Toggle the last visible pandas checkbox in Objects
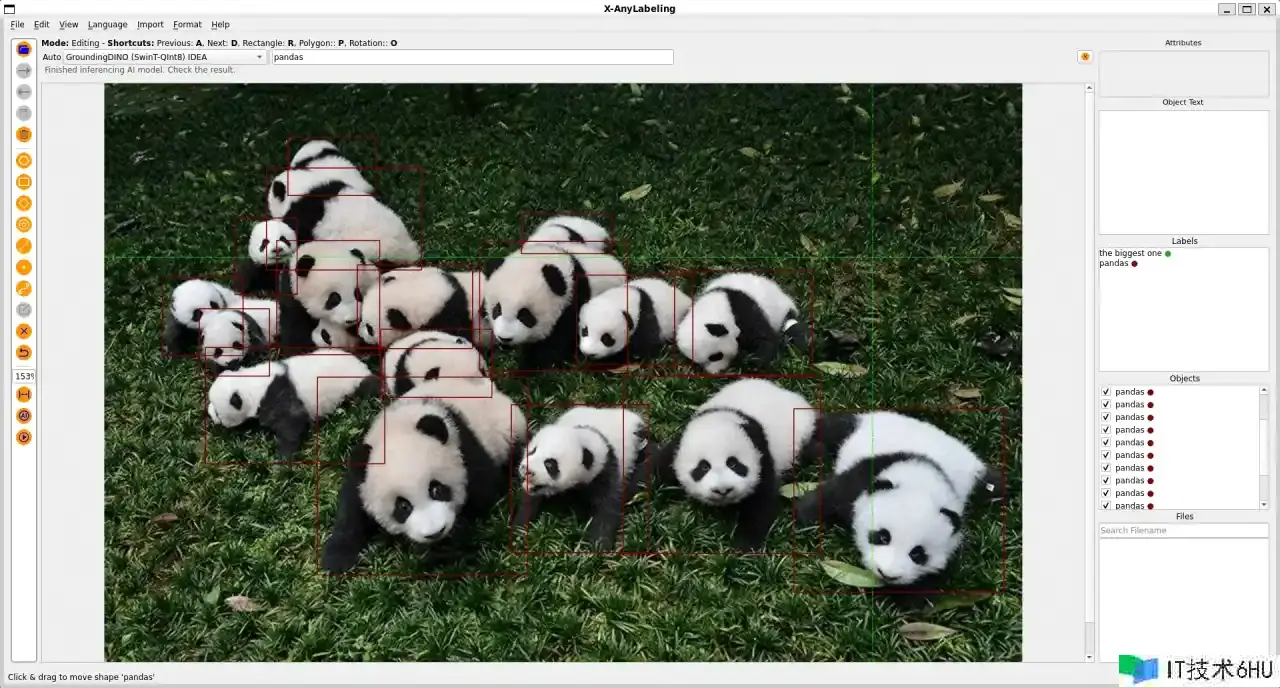Image resolution: width=1280 pixels, height=688 pixels. (x=1105, y=506)
